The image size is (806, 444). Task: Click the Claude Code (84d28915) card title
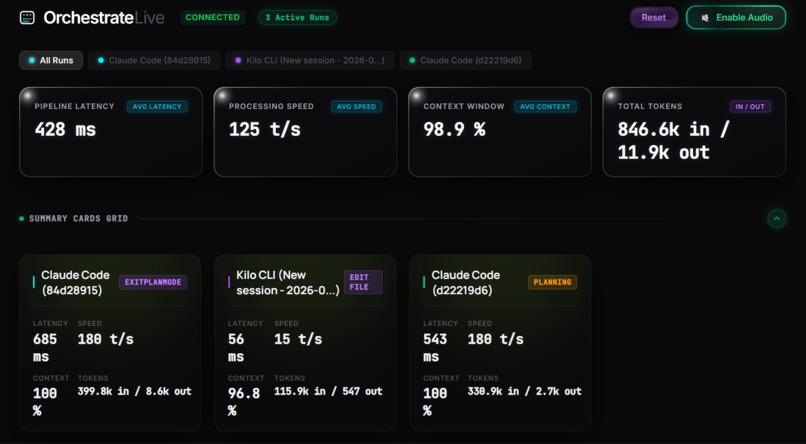(75, 283)
